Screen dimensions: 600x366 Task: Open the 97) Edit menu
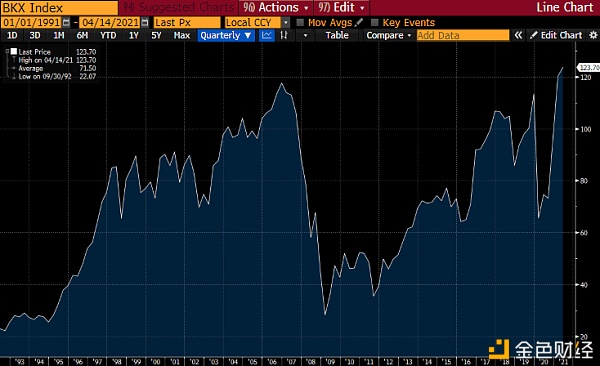tap(341, 7)
